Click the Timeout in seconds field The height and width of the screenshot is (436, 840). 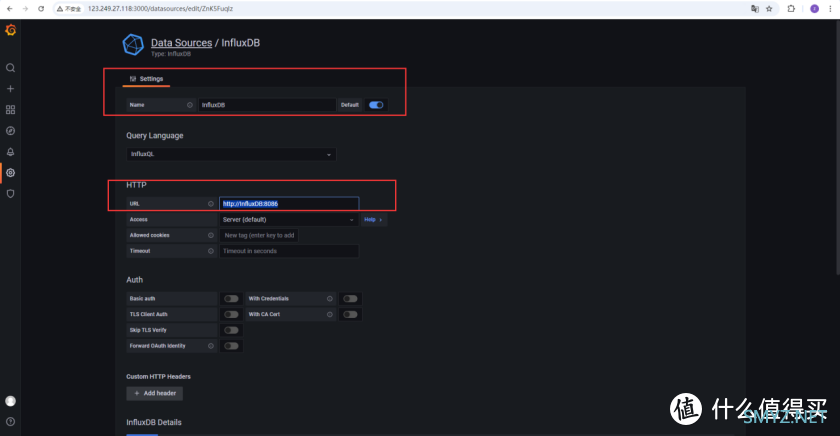pyautogui.click(x=289, y=251)
